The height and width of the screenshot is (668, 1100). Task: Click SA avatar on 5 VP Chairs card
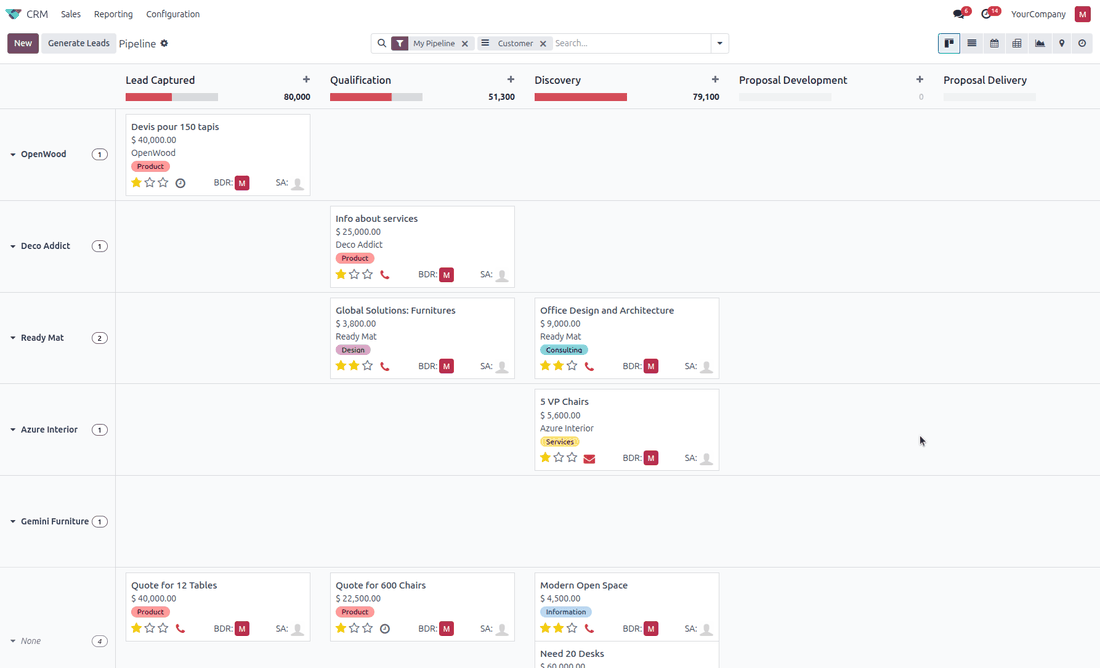(706, 458)
